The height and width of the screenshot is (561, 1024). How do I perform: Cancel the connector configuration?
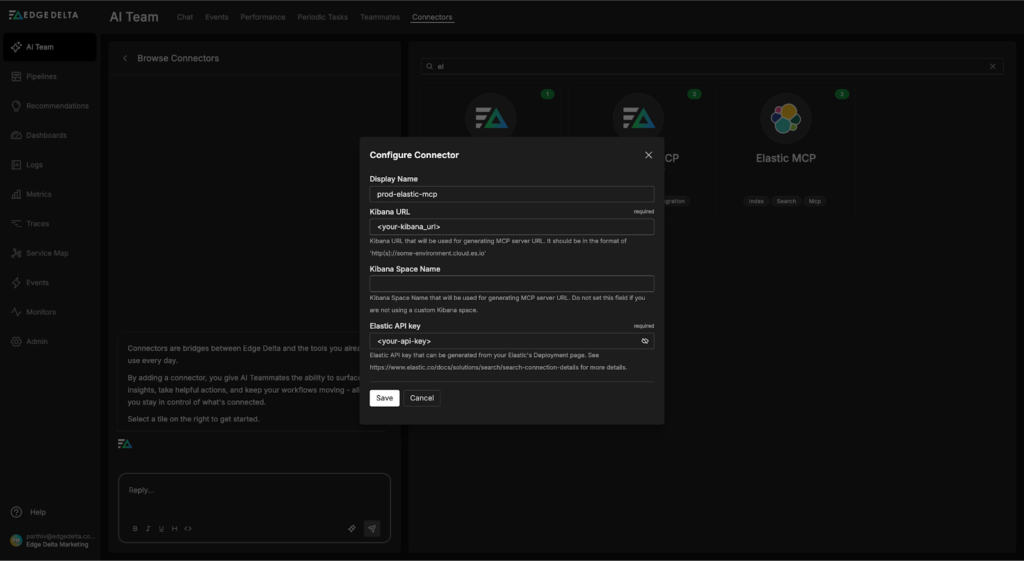pos(422,398)
